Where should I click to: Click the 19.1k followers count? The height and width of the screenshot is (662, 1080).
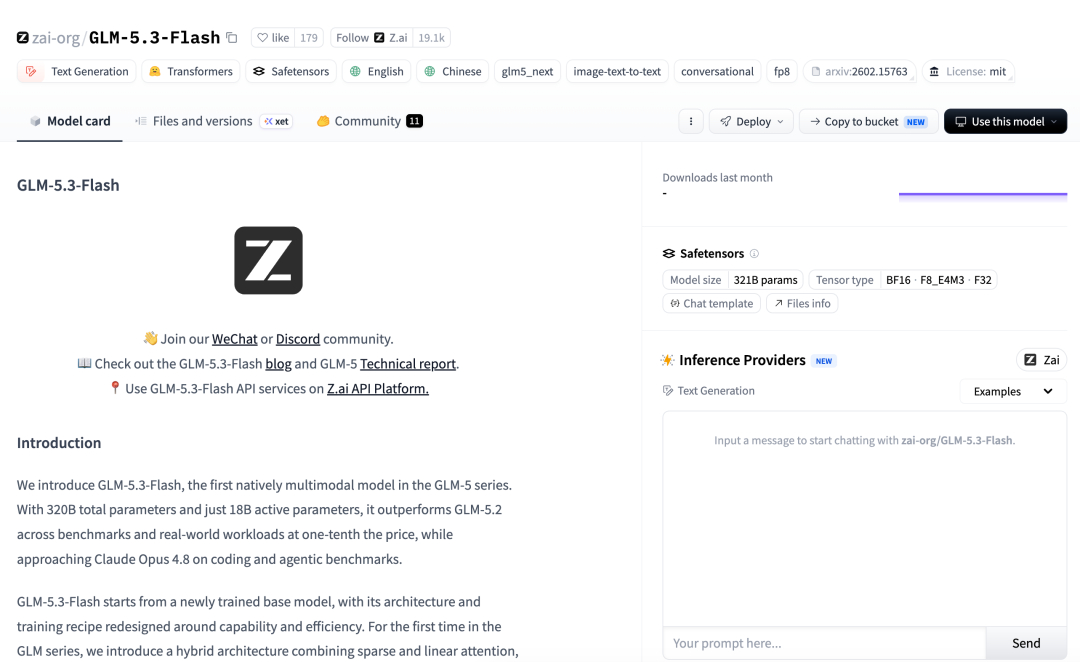click(x=432, y=38)
